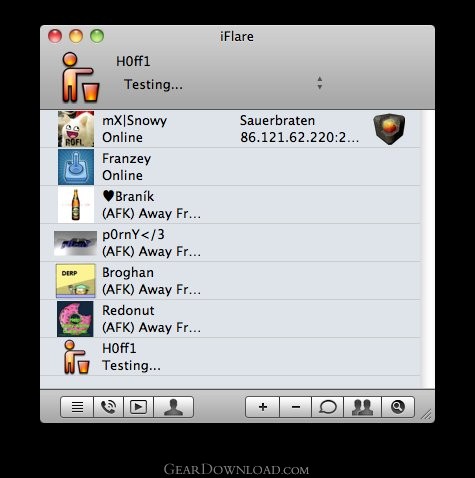
Task: Click the Online status under Franzey
Action: [x=122, y=175]
